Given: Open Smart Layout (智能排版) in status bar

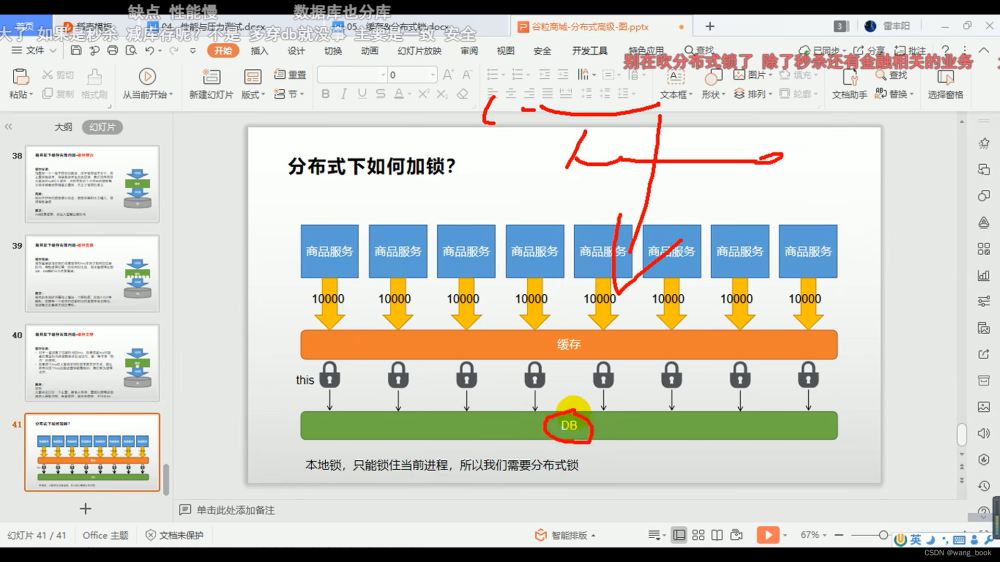Looking at the screenshot, I should click(565, 535).
